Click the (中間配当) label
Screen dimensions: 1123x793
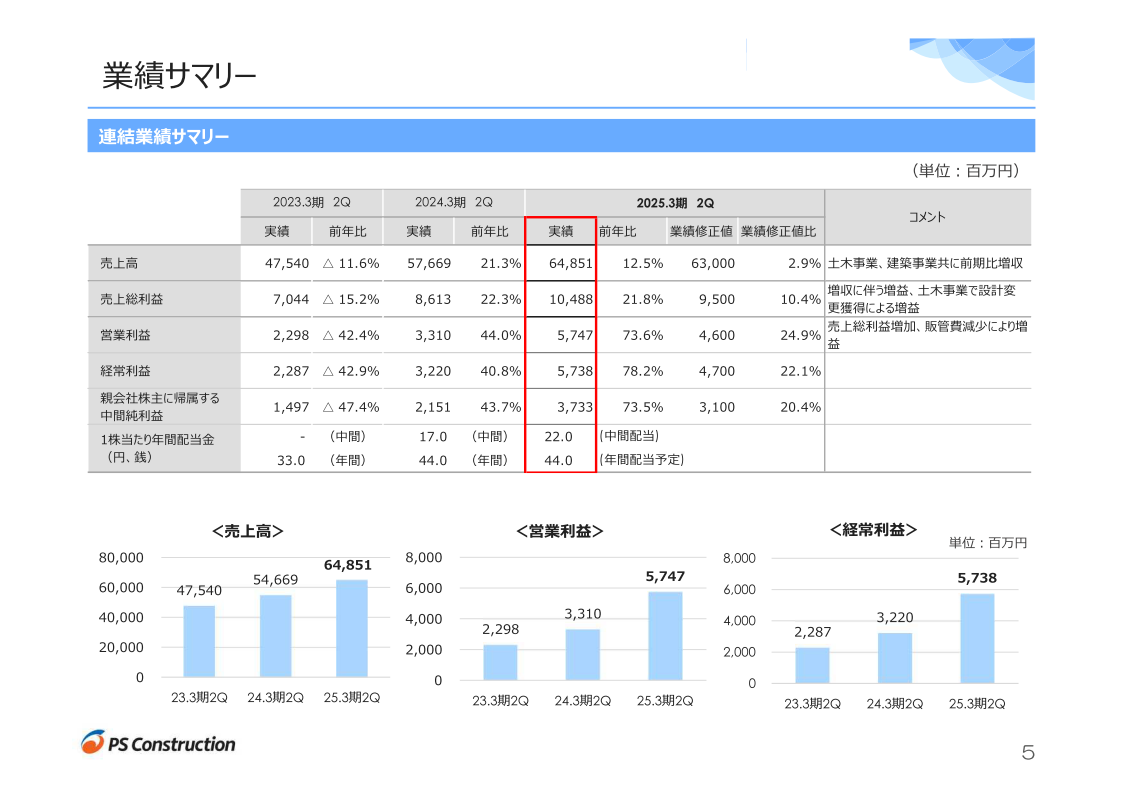coord(629,436)
